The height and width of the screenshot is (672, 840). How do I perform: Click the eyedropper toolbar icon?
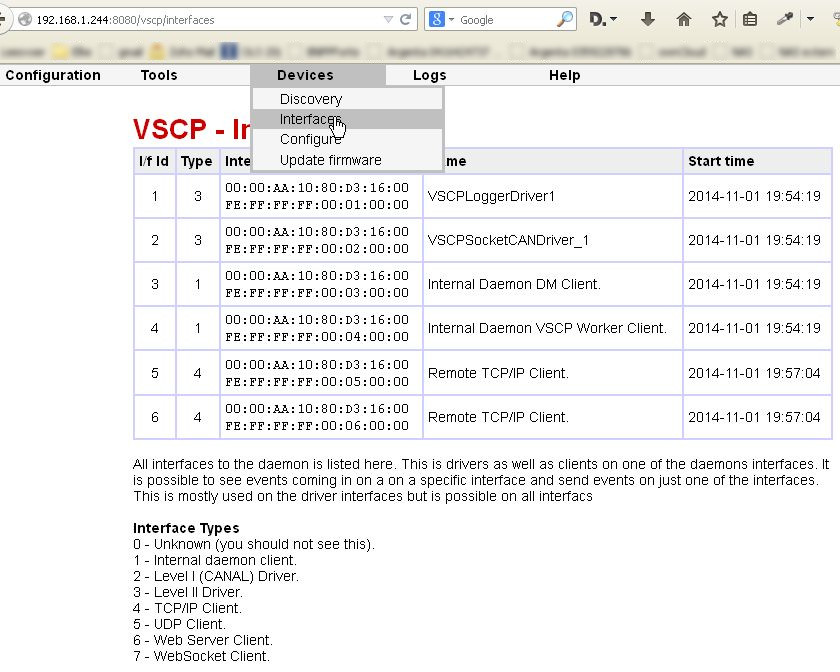pos(785,19)
